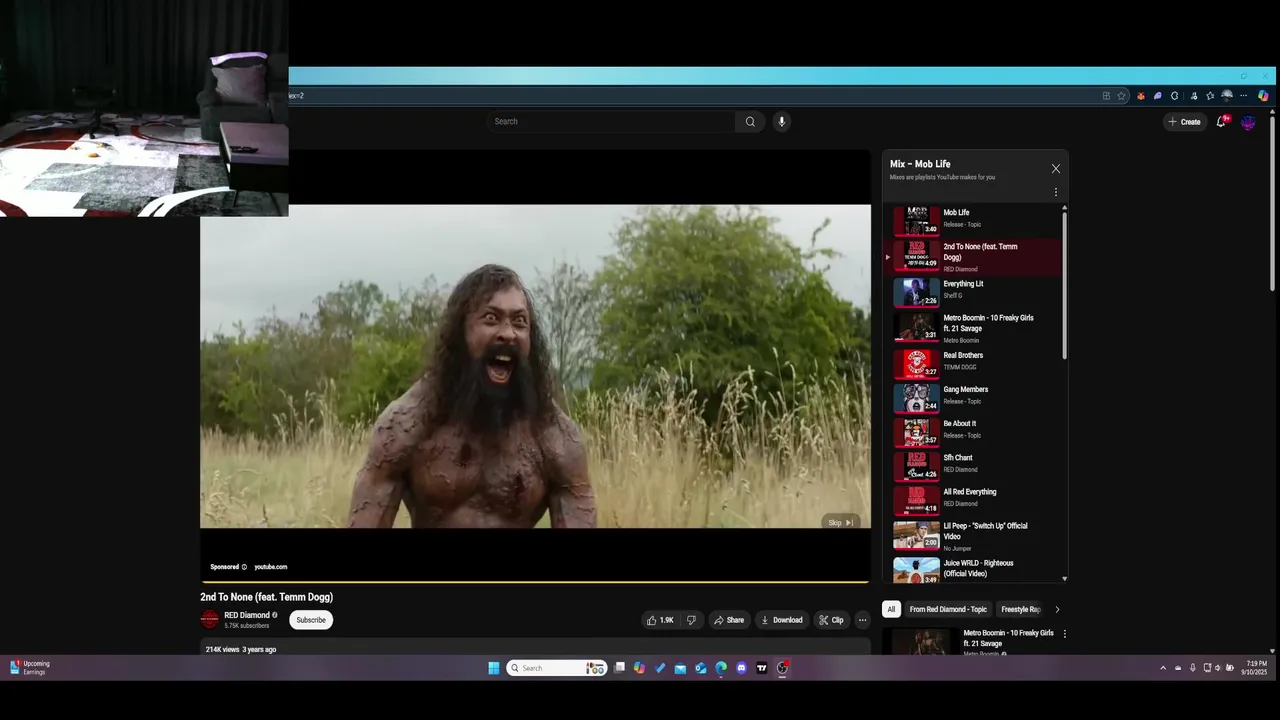1280x720 pixels.
Task: Click into the YouTube search field
Action: (612, 122)
